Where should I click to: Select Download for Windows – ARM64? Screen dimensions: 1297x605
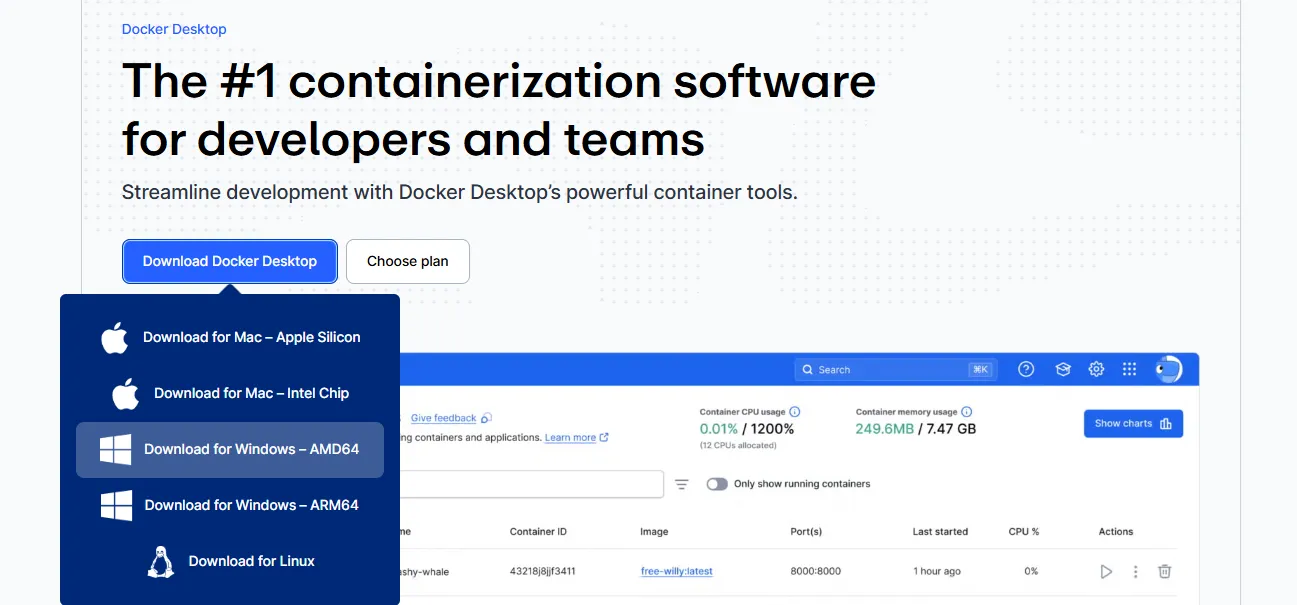(230, 506)
